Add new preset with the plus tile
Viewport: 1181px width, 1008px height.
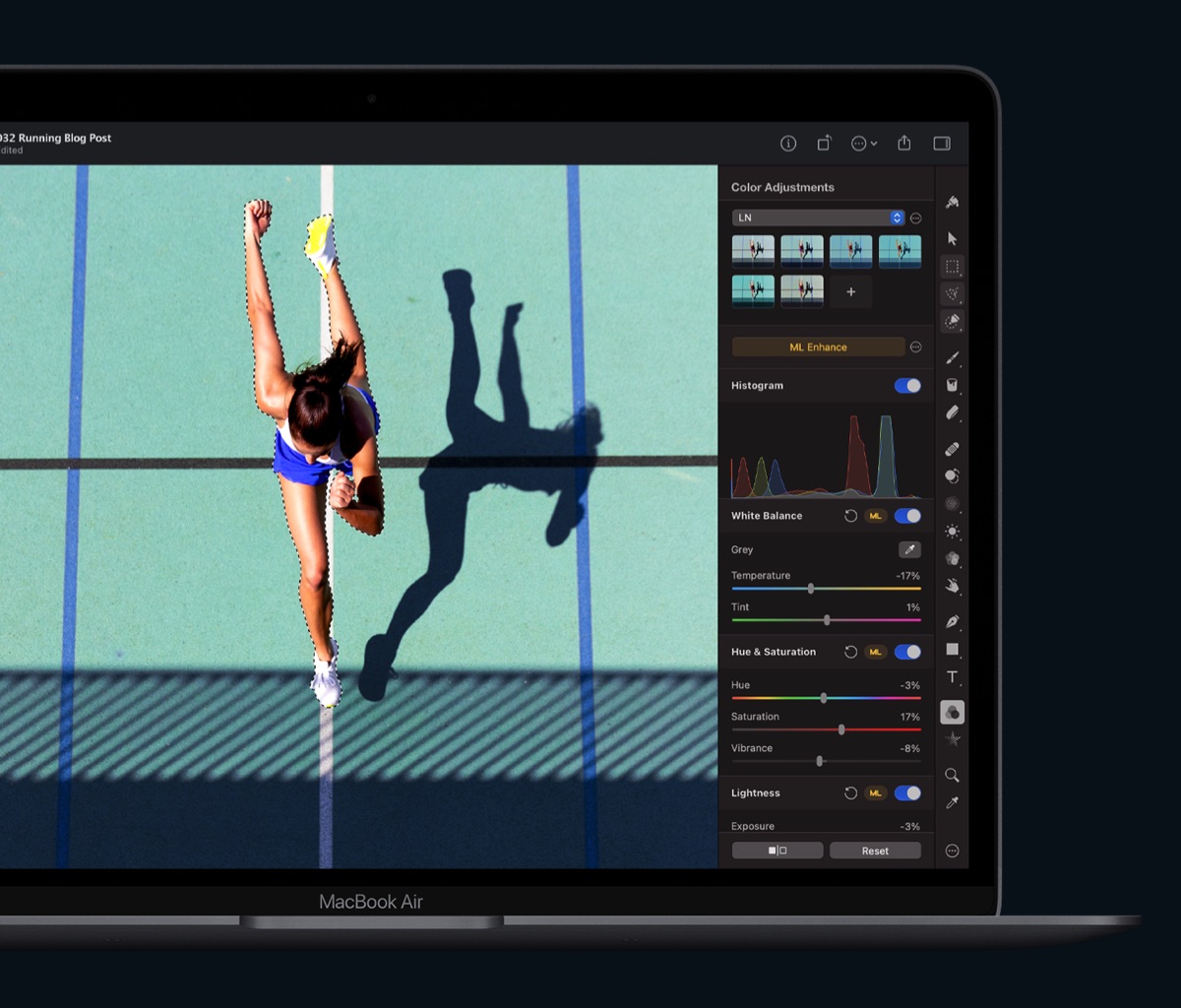coord(851,291)
